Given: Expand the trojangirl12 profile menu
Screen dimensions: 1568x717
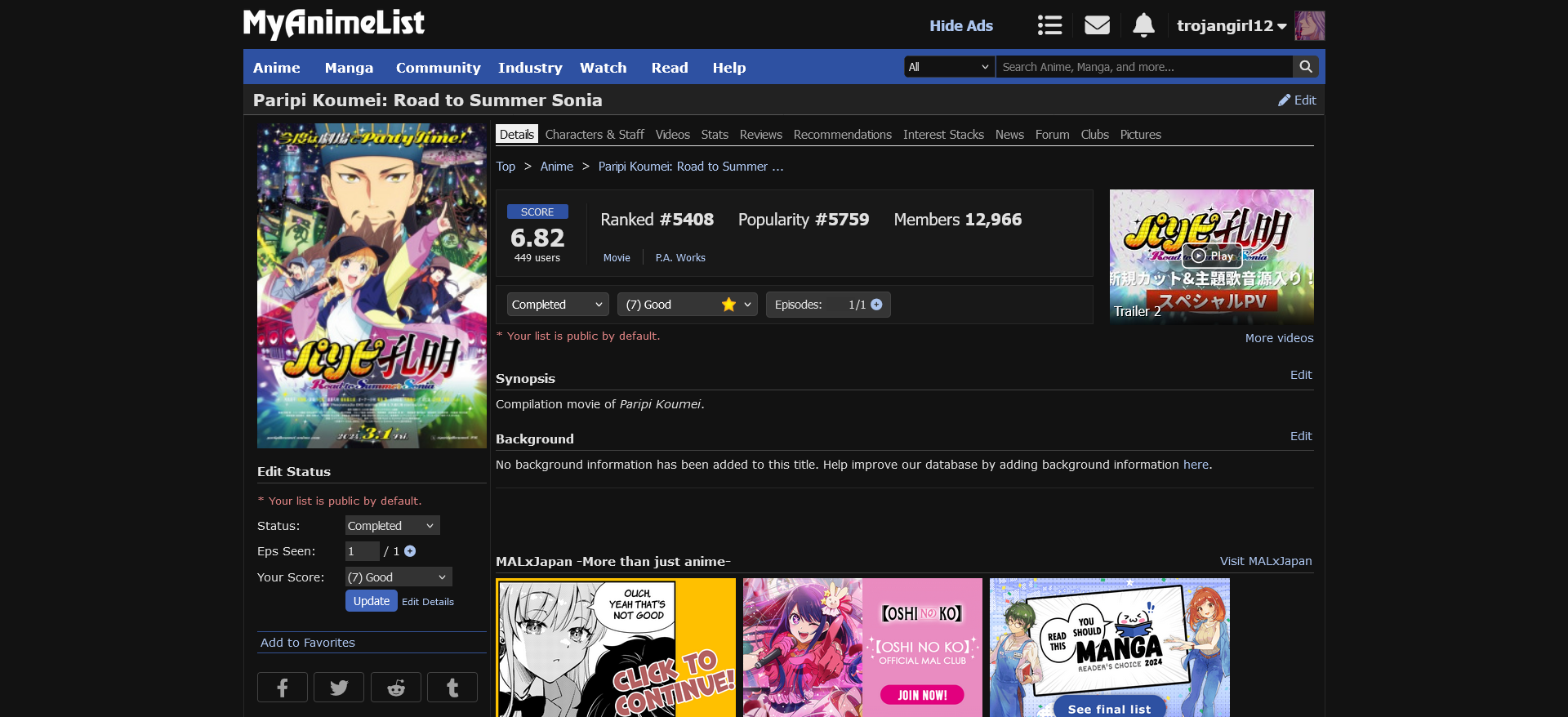Looking at the screenshot, I should click(x=1232, y=25).
